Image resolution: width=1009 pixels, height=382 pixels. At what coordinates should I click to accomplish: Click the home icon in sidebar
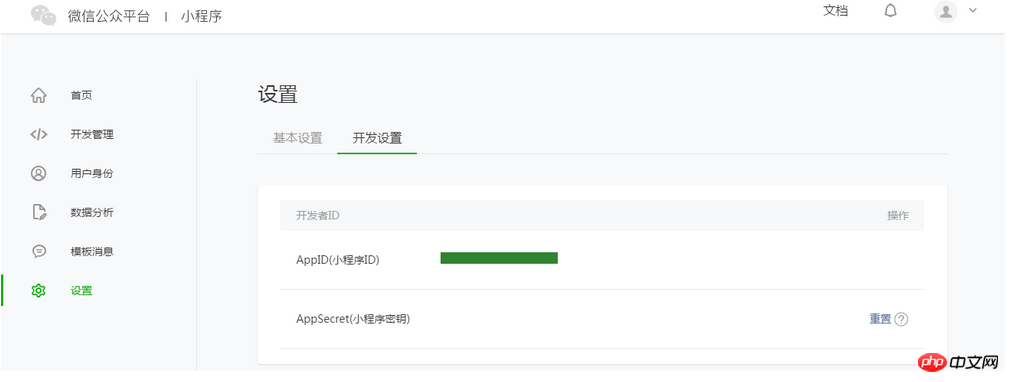[x=39, y=95]
